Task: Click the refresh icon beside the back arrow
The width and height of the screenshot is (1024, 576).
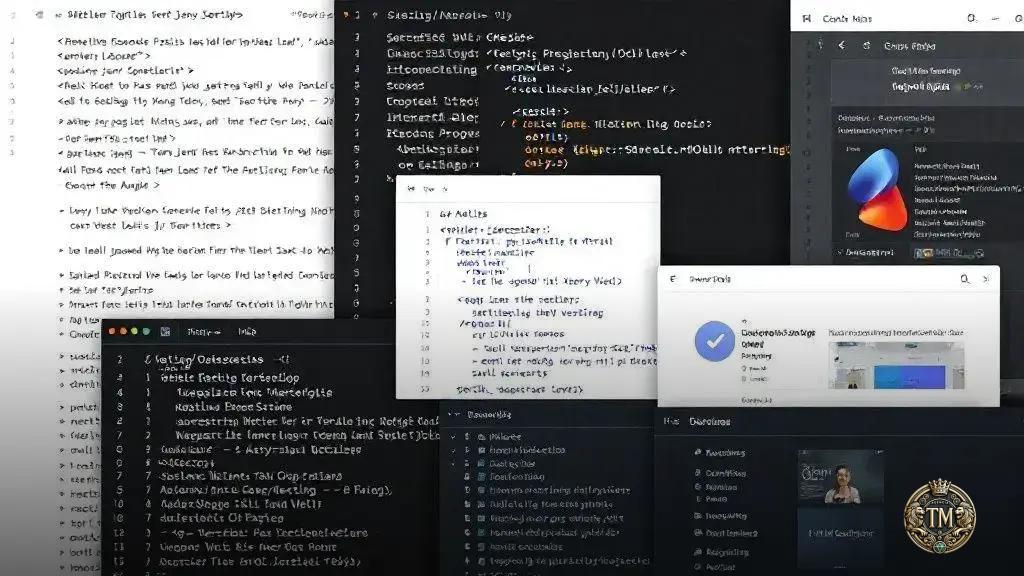Action: (866, 46)
